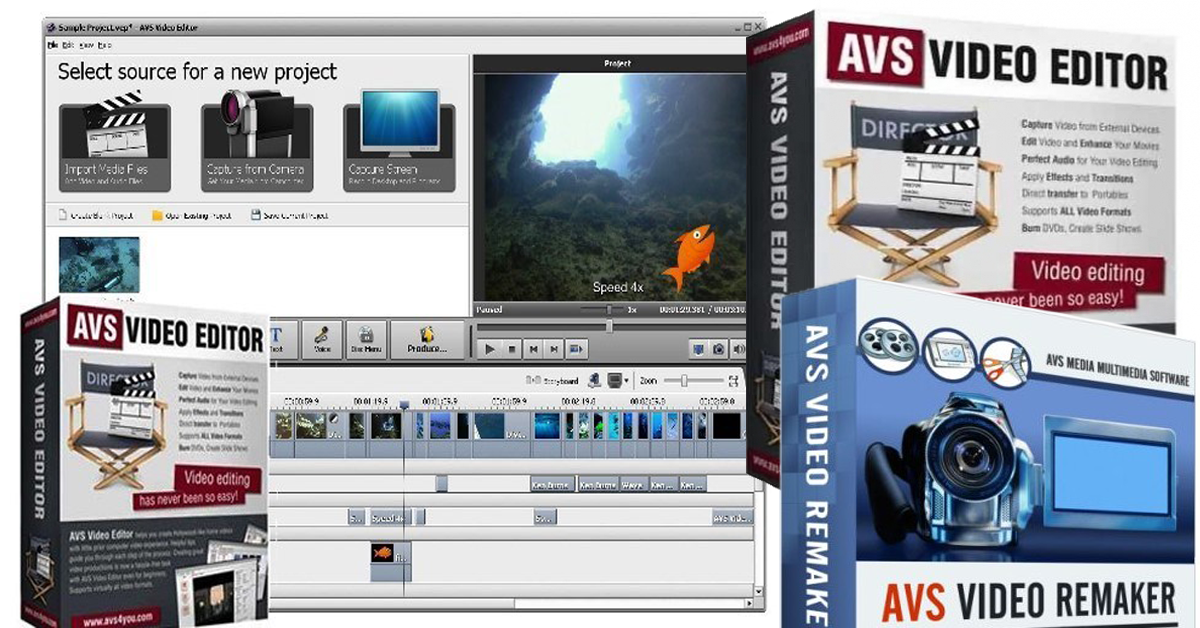Switch to Storyboard view
The width and height of the screenshot is (1200, 628).
pyautogui.click(x=553, y=381)
